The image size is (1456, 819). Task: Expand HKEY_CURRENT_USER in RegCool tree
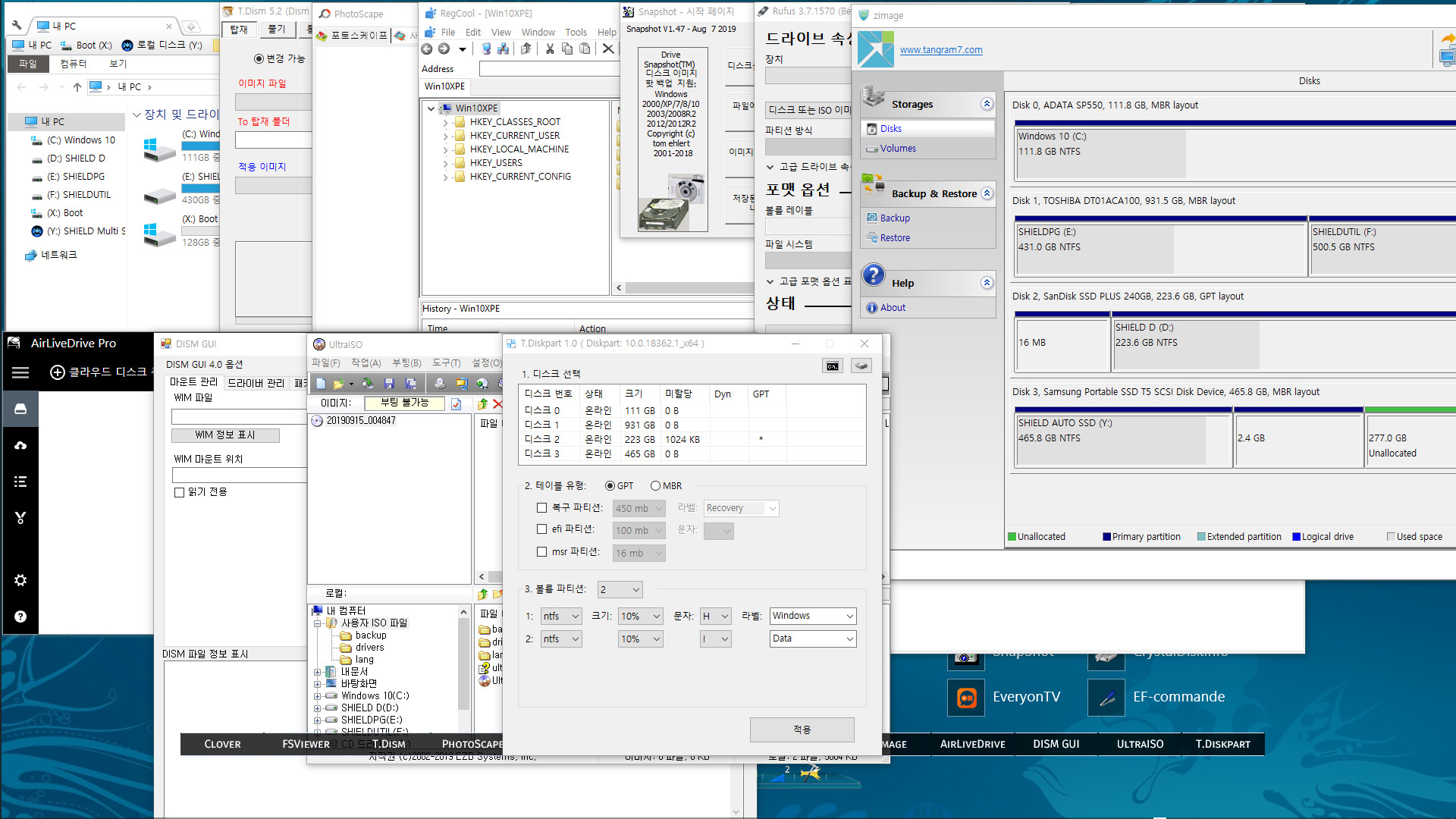point(445,136)
